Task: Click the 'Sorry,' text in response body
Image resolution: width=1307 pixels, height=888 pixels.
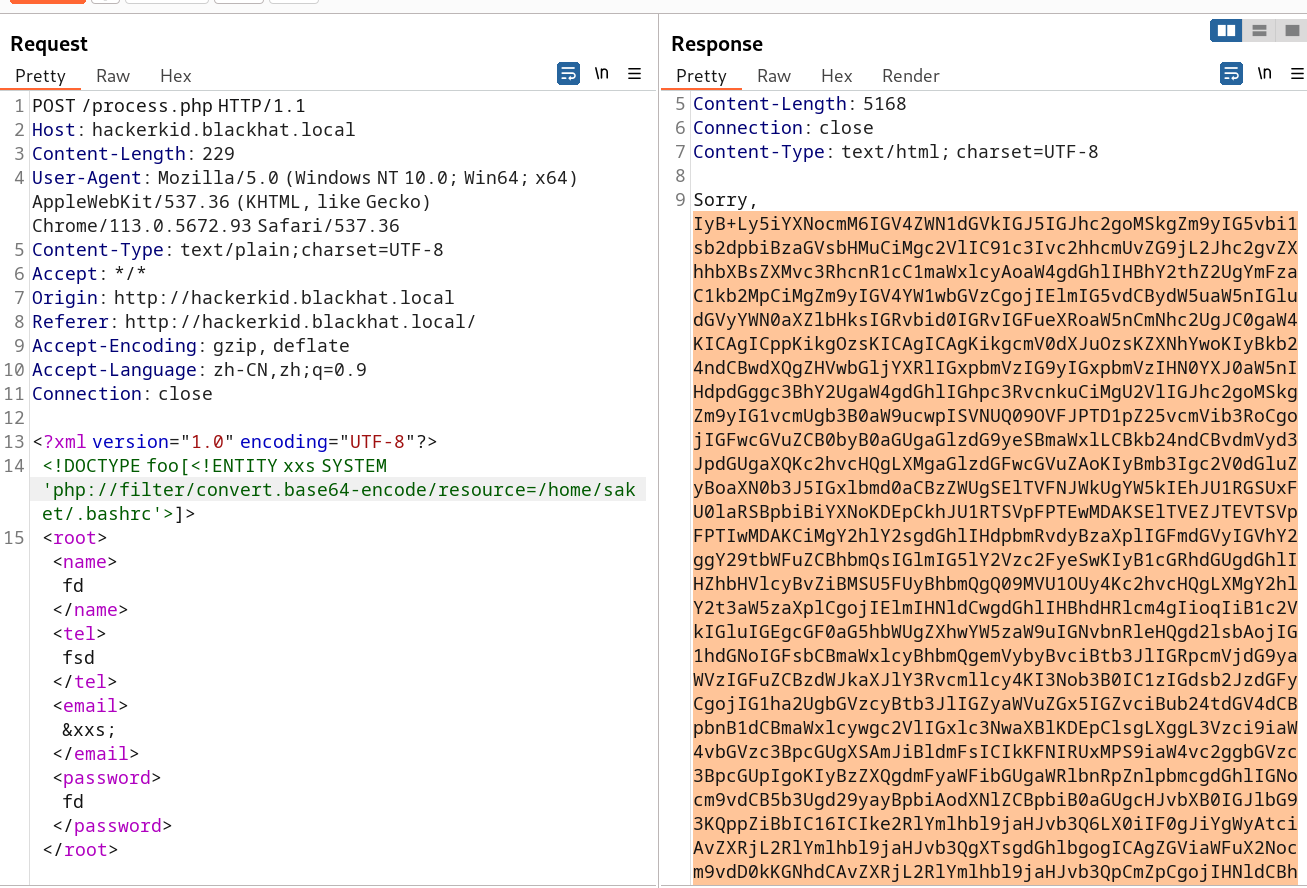Action: [725, 200]
